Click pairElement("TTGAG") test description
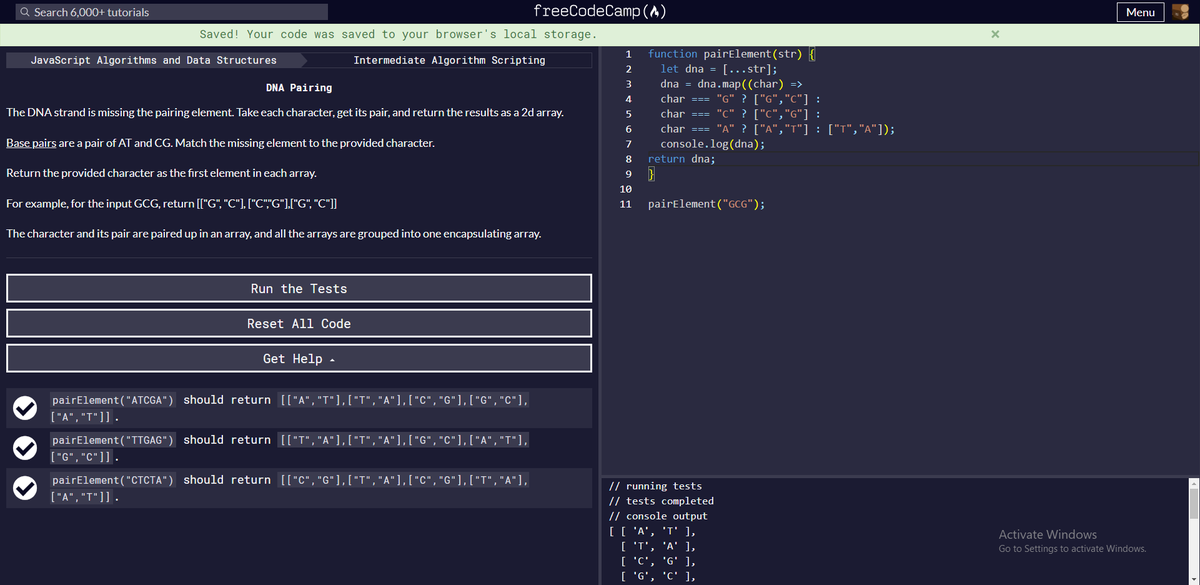 click(290, 448)
